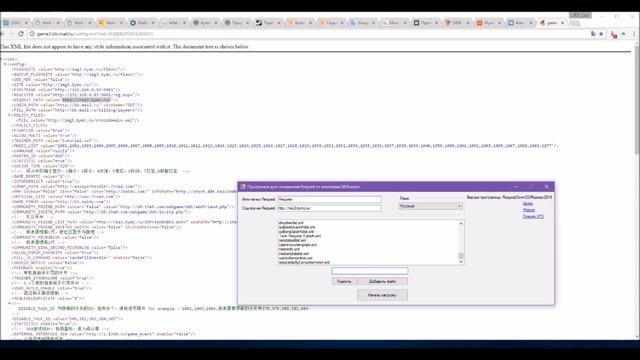Switch to the active 'game' browser tab
The image size is (640, 360).
tap(552, 23)
